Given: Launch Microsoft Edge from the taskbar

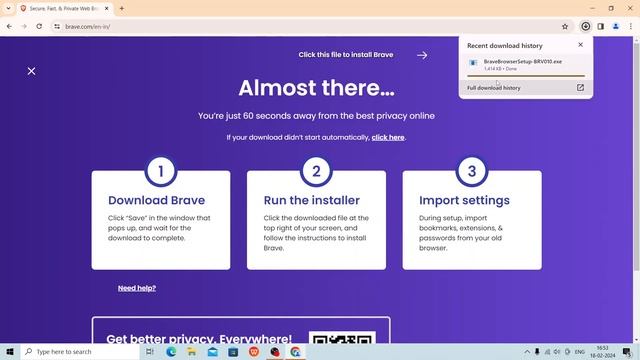Looking at the screenshot, I should click(171, 351).
